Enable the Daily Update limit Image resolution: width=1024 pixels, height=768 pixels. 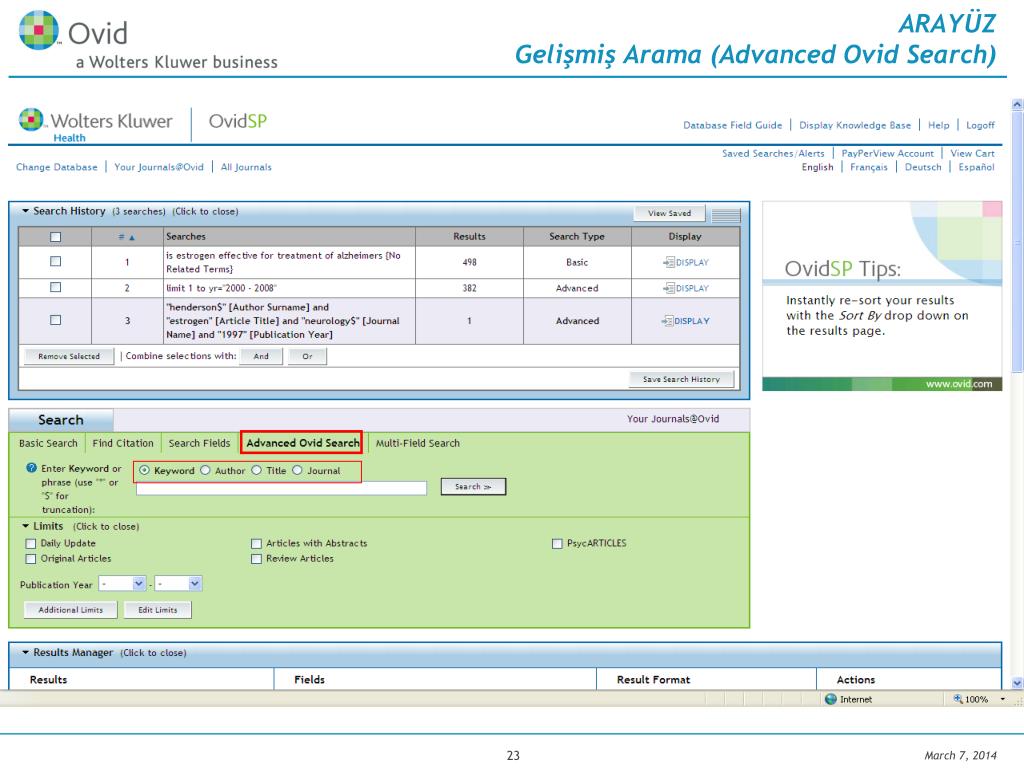click(x=31, y=543)
